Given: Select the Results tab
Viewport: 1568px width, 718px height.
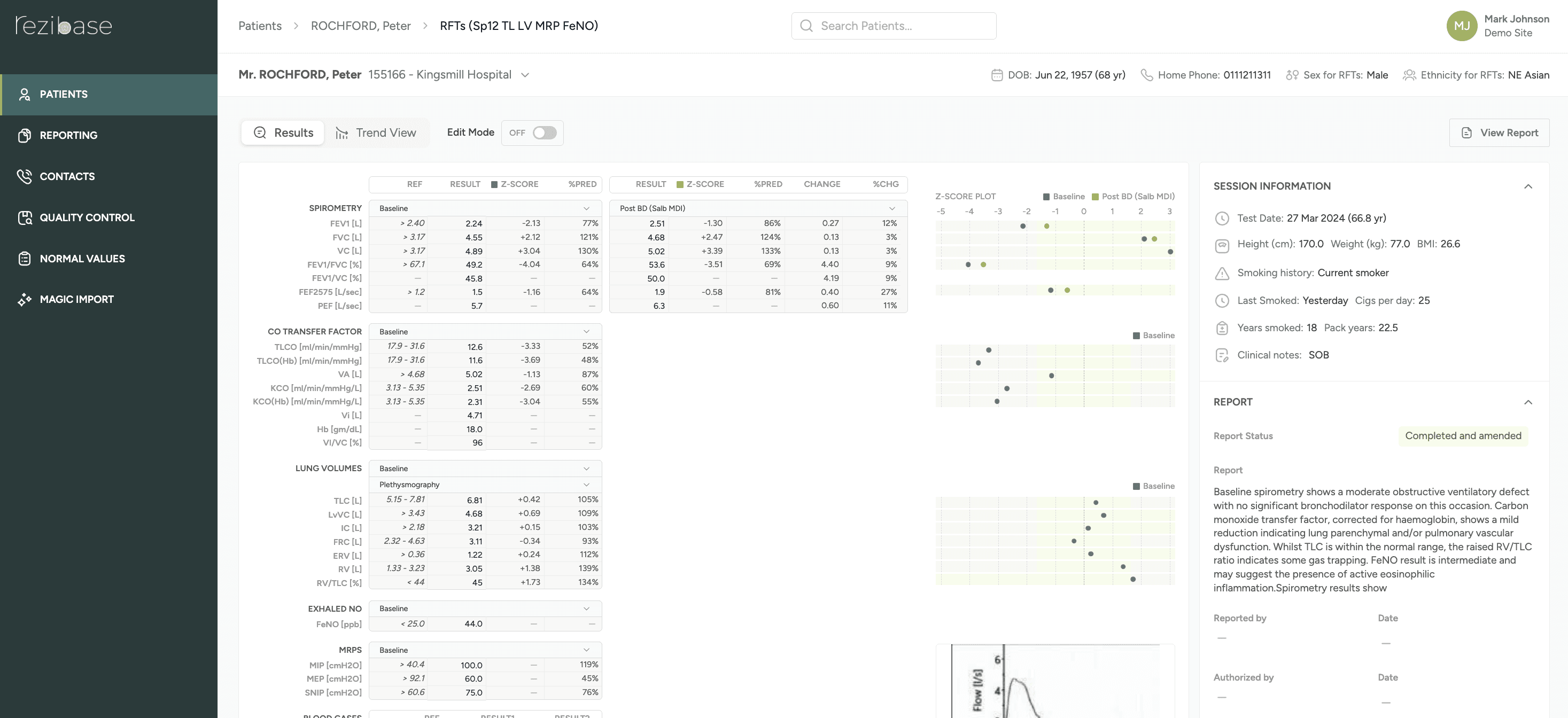Looking at the screenshot, I should [x=283, y=132].
